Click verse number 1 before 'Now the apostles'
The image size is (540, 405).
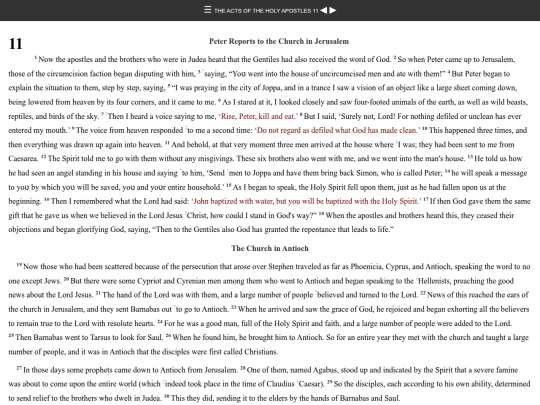click(x=36, y=58)
